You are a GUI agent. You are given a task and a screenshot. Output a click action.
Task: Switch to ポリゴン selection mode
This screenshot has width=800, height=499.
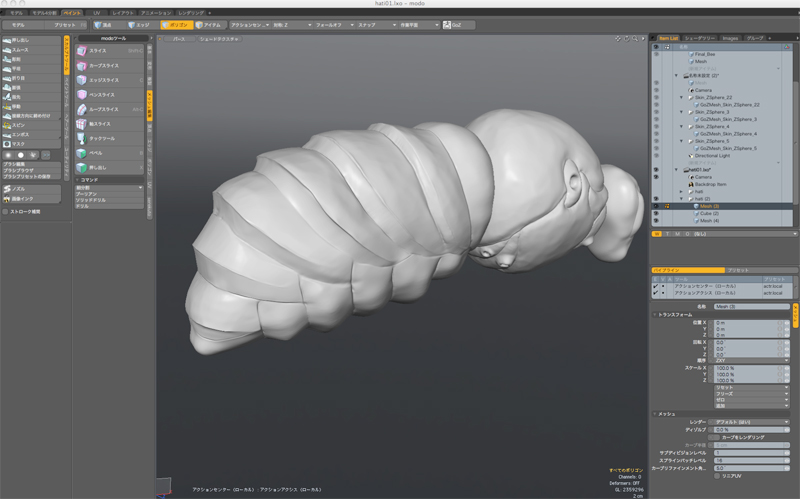tap(177, 25)
